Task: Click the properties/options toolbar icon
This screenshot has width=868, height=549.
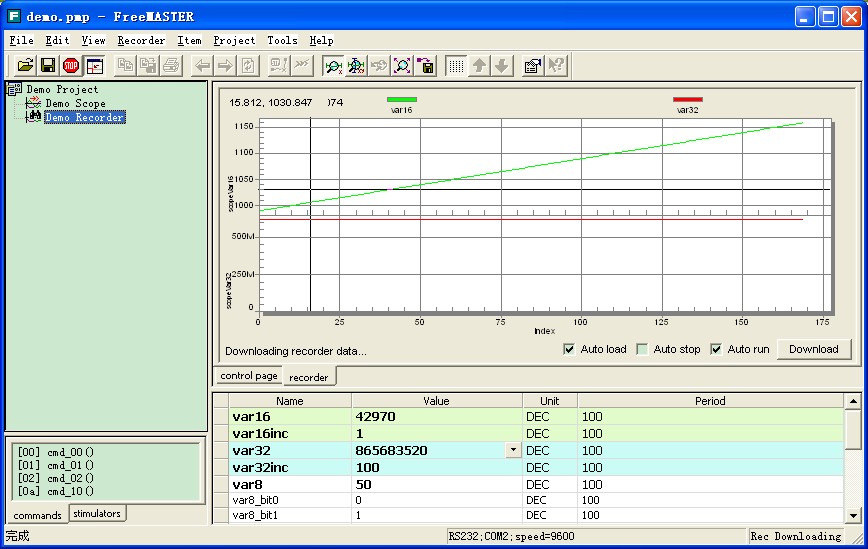Action: click(533, 66)
